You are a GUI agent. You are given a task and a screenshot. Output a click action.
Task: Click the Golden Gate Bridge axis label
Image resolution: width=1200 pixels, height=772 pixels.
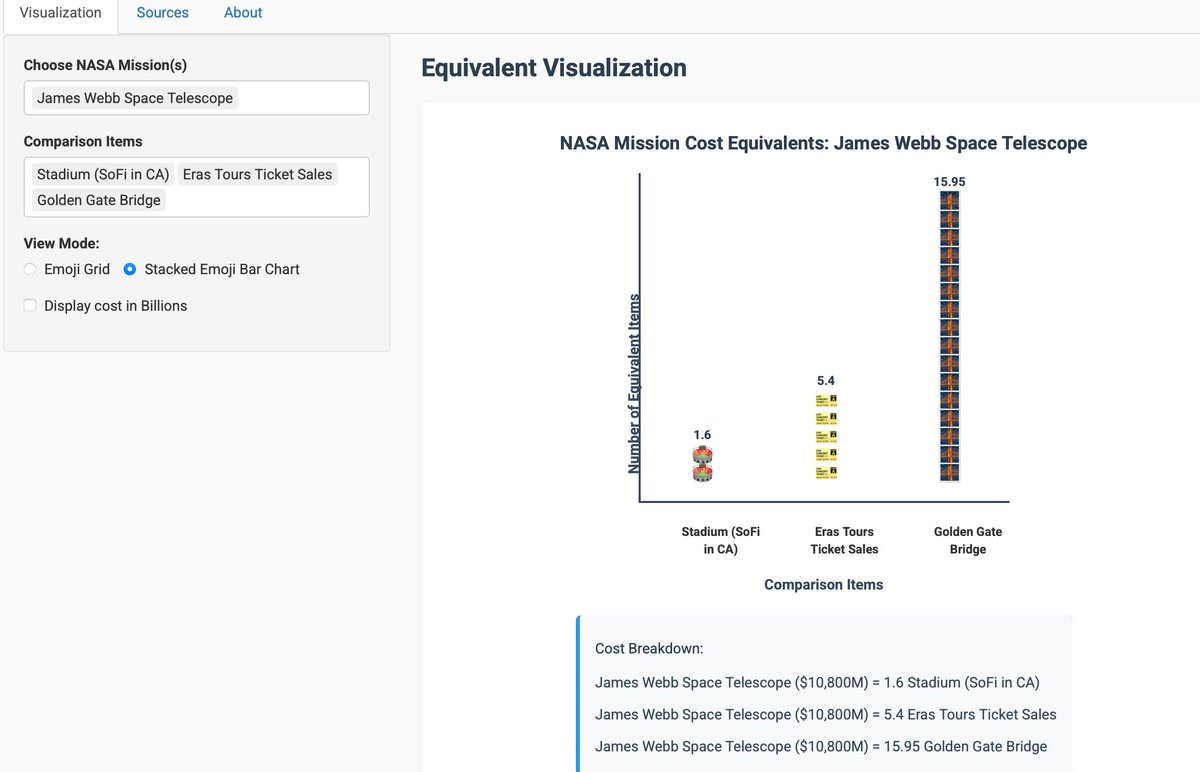pos(968,540)
